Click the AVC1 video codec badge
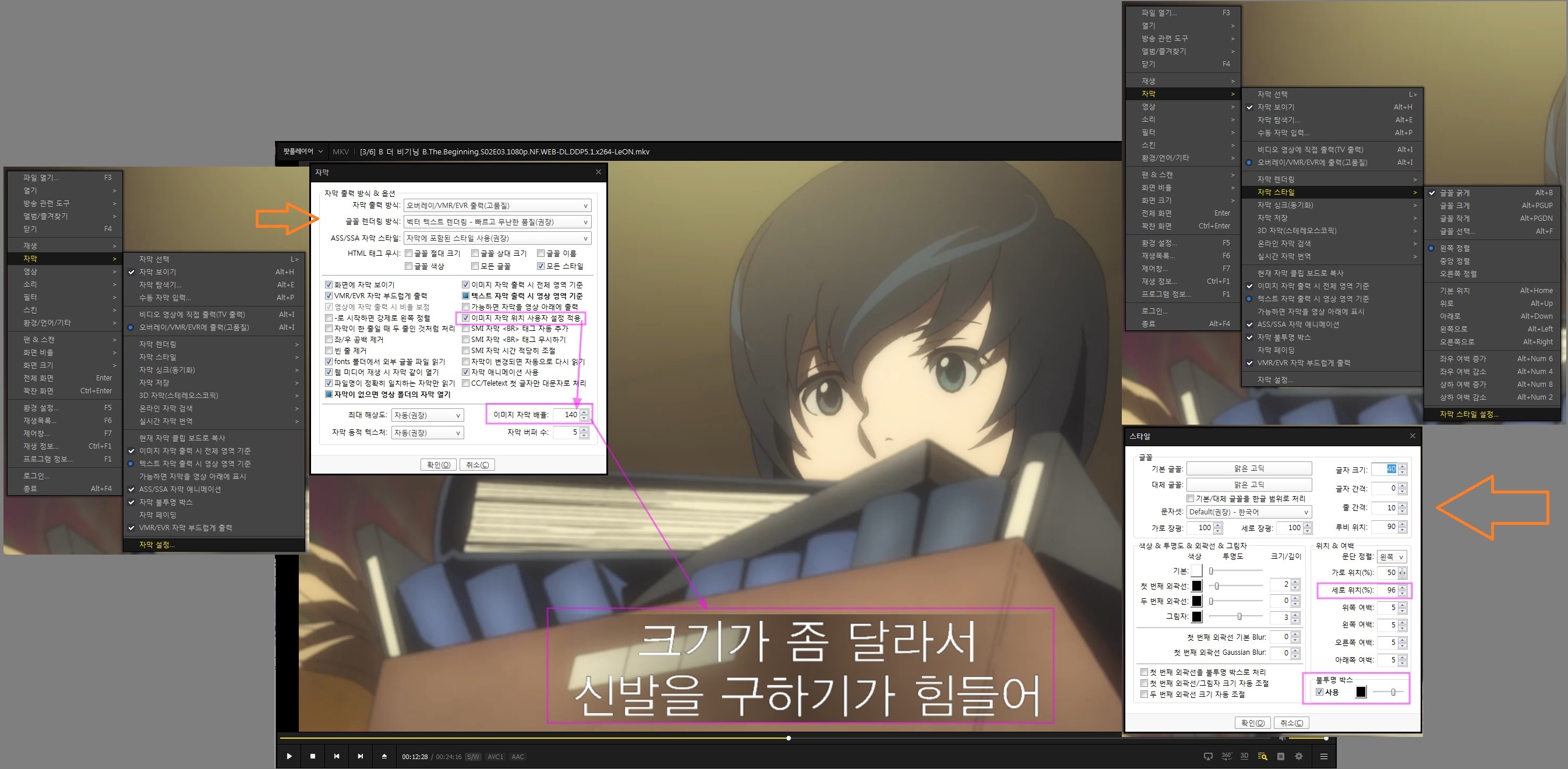 tap(496, 757)
